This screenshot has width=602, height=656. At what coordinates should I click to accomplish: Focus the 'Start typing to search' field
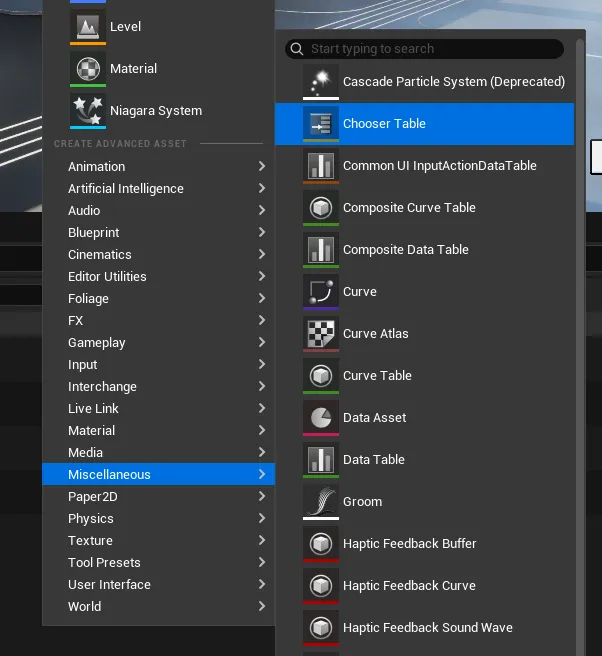pos(424,49)
